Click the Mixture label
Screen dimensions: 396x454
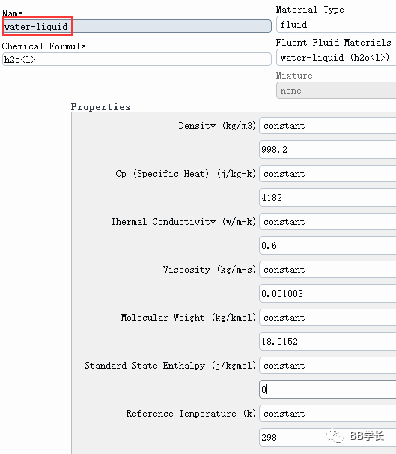click(x=294, y=76)
